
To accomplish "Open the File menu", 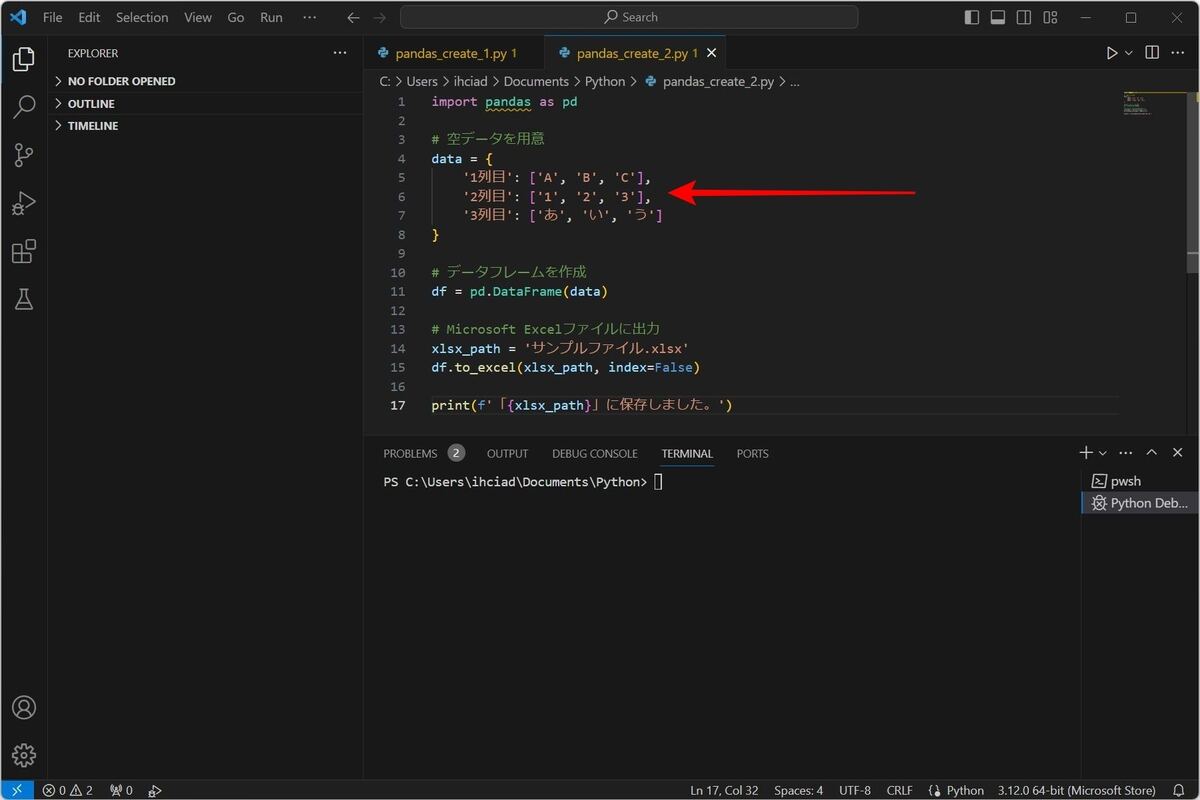I will tap(52, 17).
